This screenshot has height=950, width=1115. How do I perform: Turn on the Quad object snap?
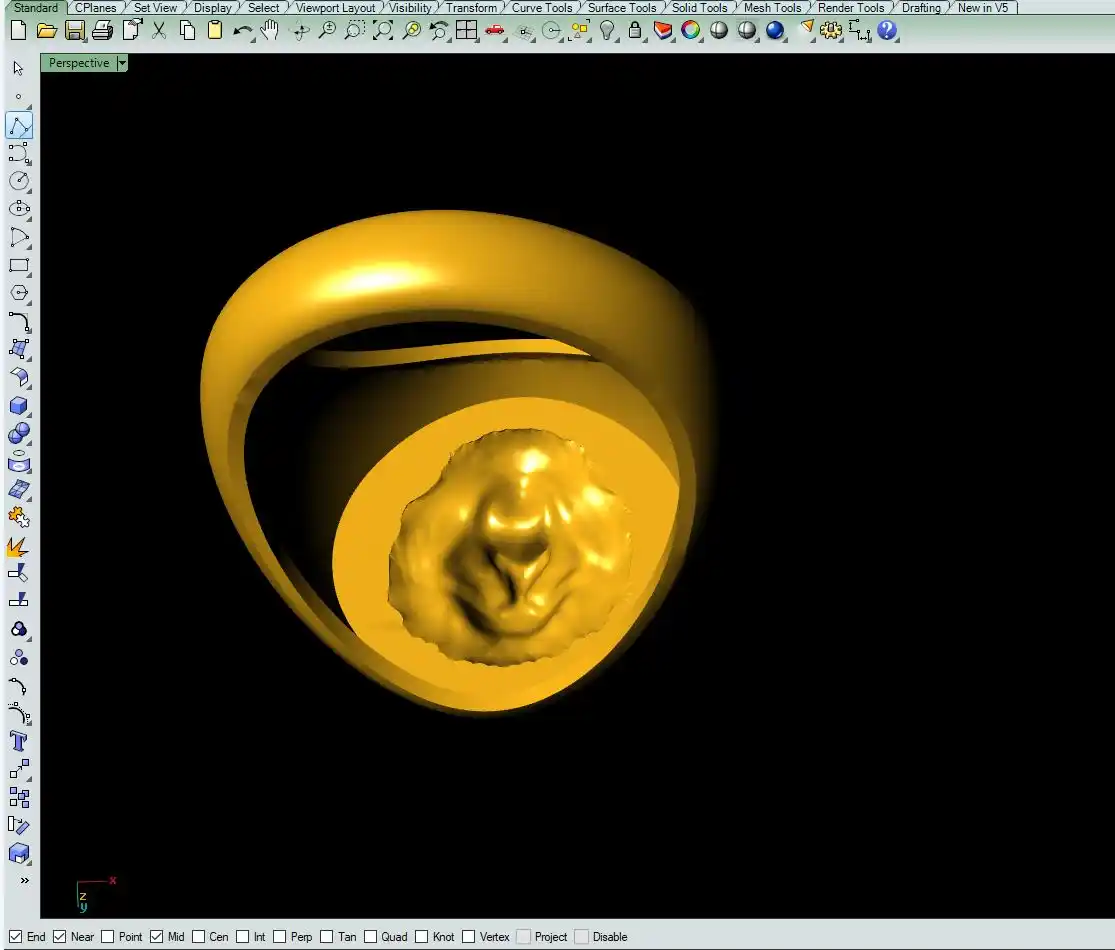[x=371, y=937]
